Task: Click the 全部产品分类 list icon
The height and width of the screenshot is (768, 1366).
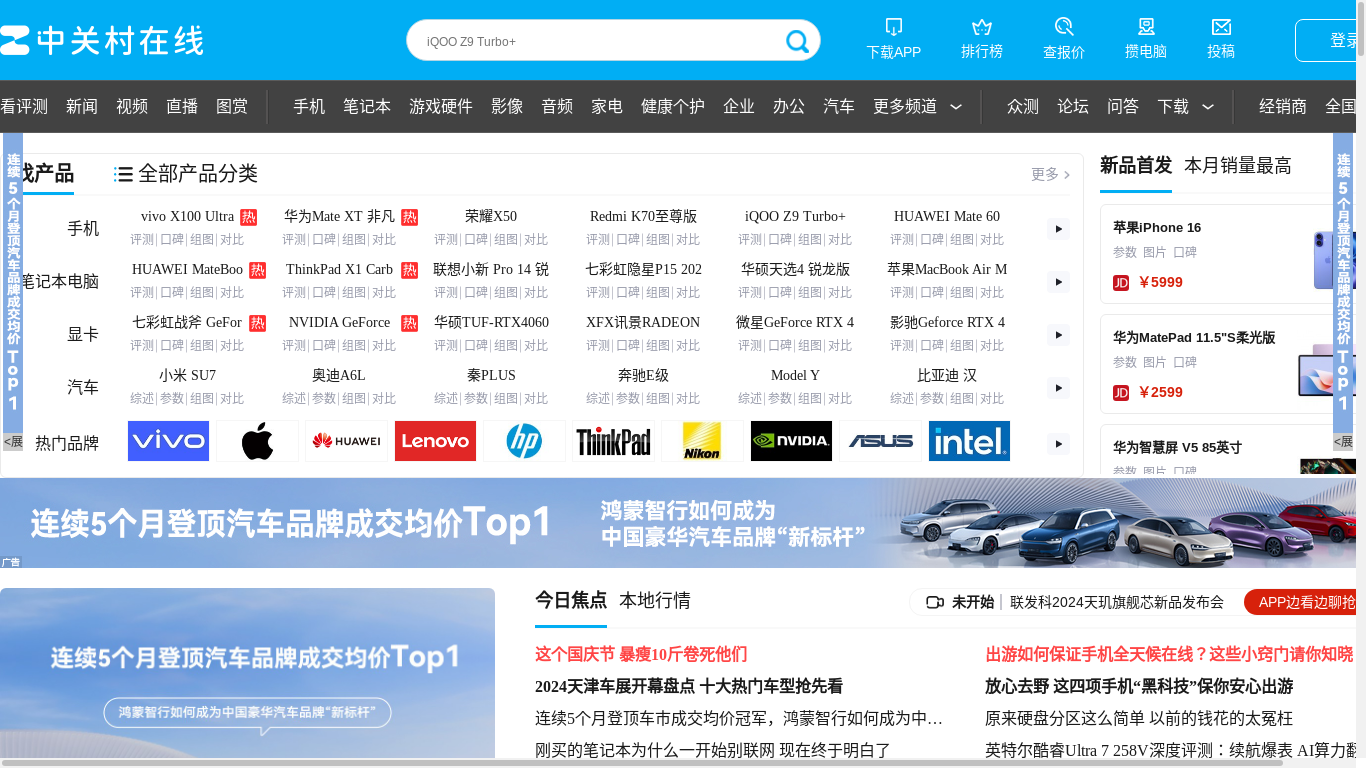Action: (x=124, y=174)
